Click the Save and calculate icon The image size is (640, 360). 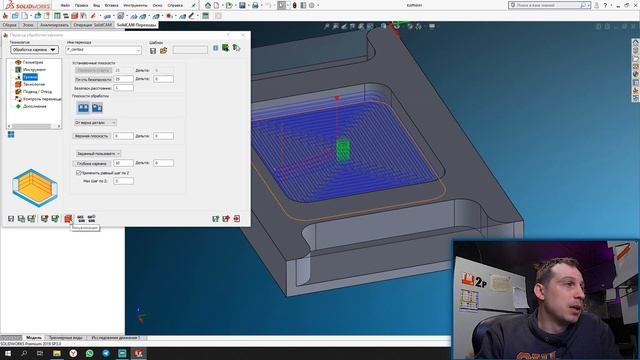click(31, 219)
